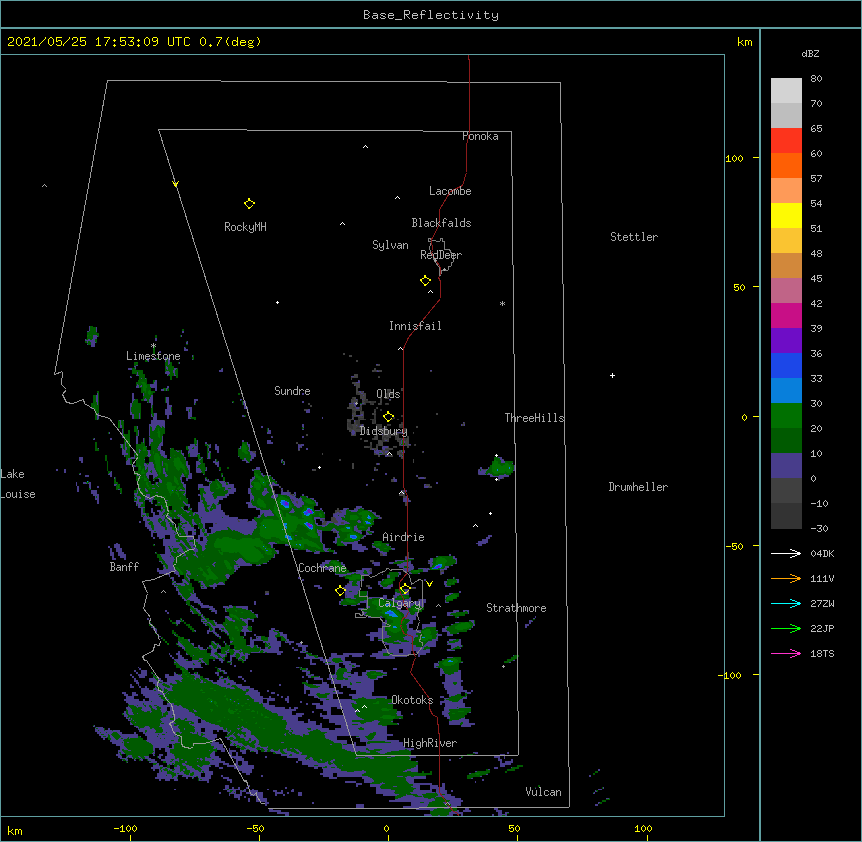Click the -50 tick on right axis

[734, 546]
